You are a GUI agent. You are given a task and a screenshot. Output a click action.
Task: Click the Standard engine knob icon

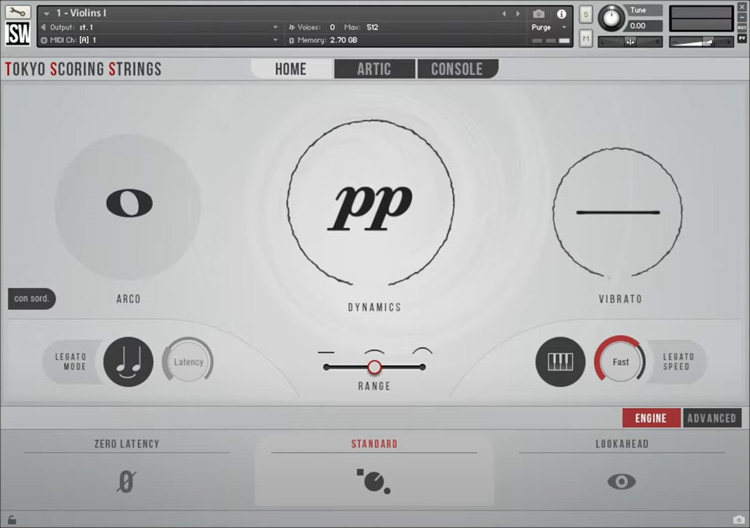coord(374,481)
